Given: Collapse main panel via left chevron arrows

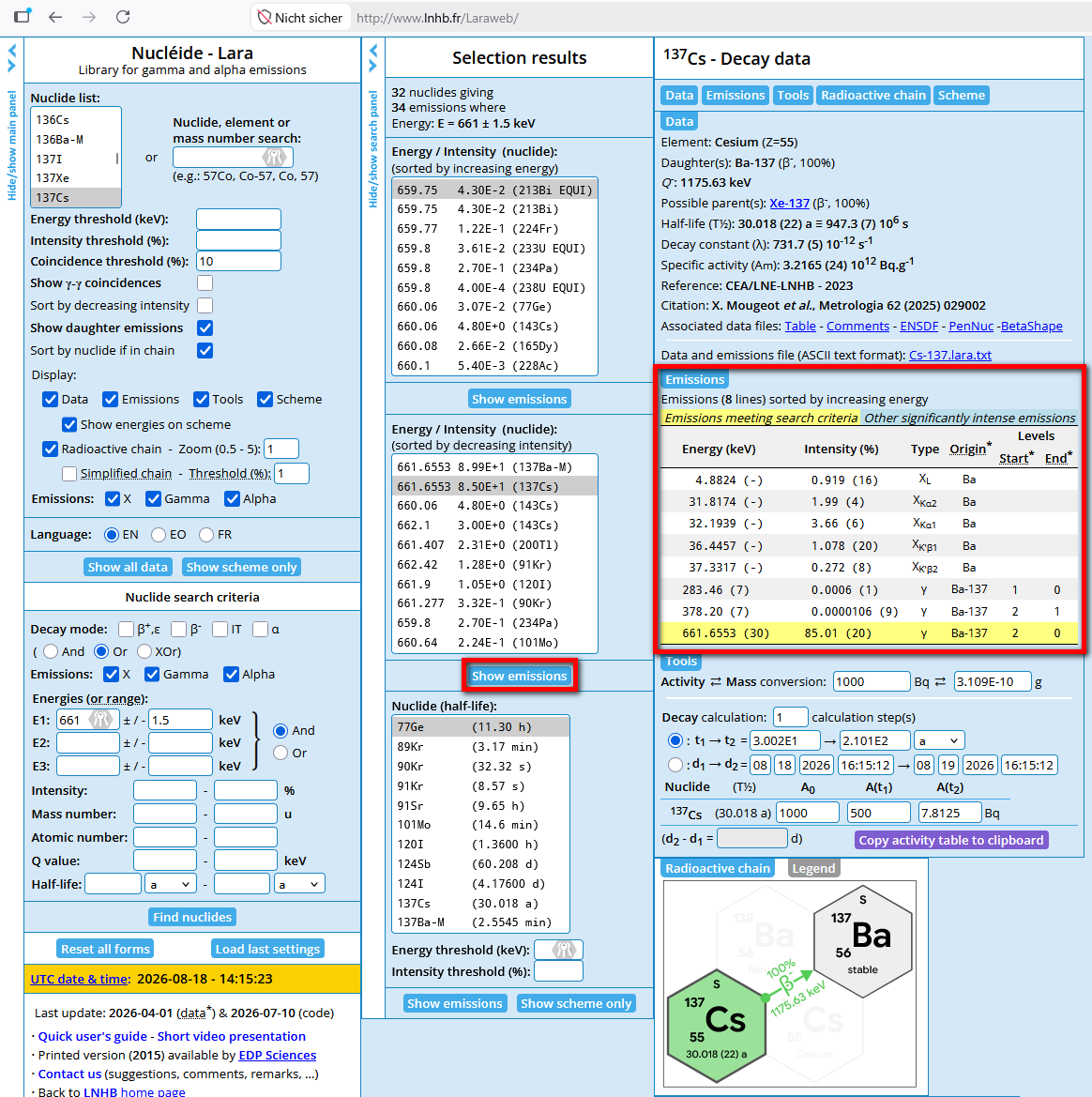Looking at the screenshot, I should (12, 58).
